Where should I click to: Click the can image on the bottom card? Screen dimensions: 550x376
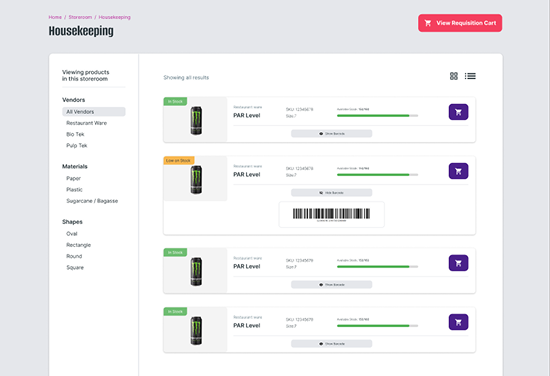click(196, 331)
